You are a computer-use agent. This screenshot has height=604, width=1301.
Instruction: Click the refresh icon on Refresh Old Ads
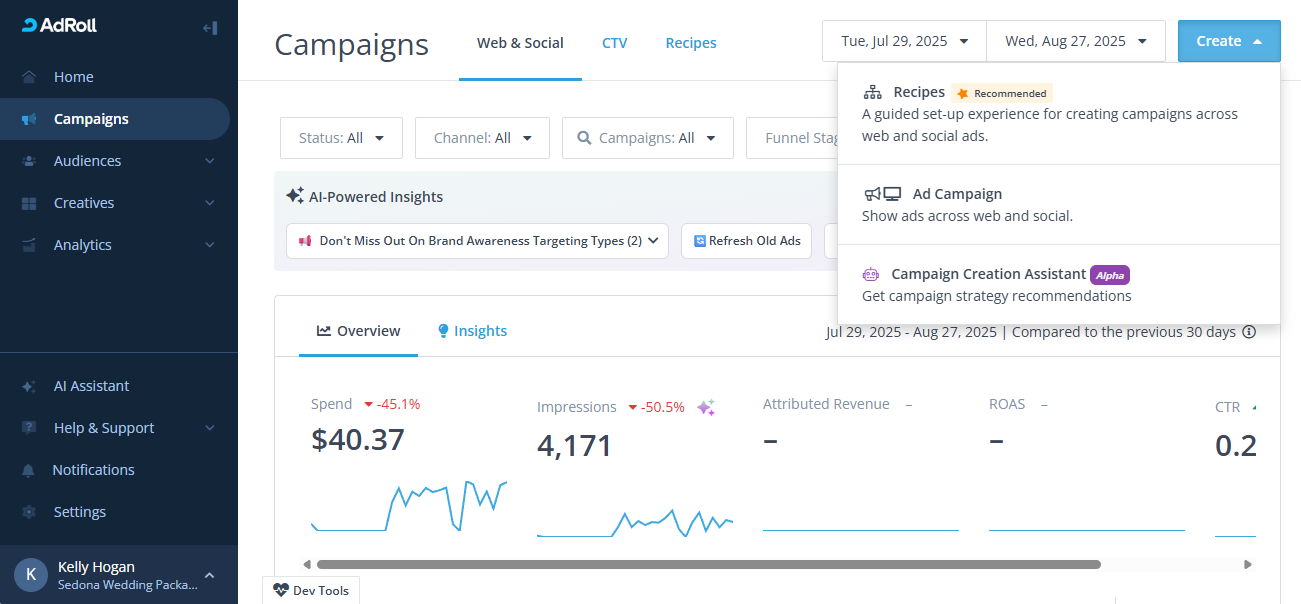point(700,241)
